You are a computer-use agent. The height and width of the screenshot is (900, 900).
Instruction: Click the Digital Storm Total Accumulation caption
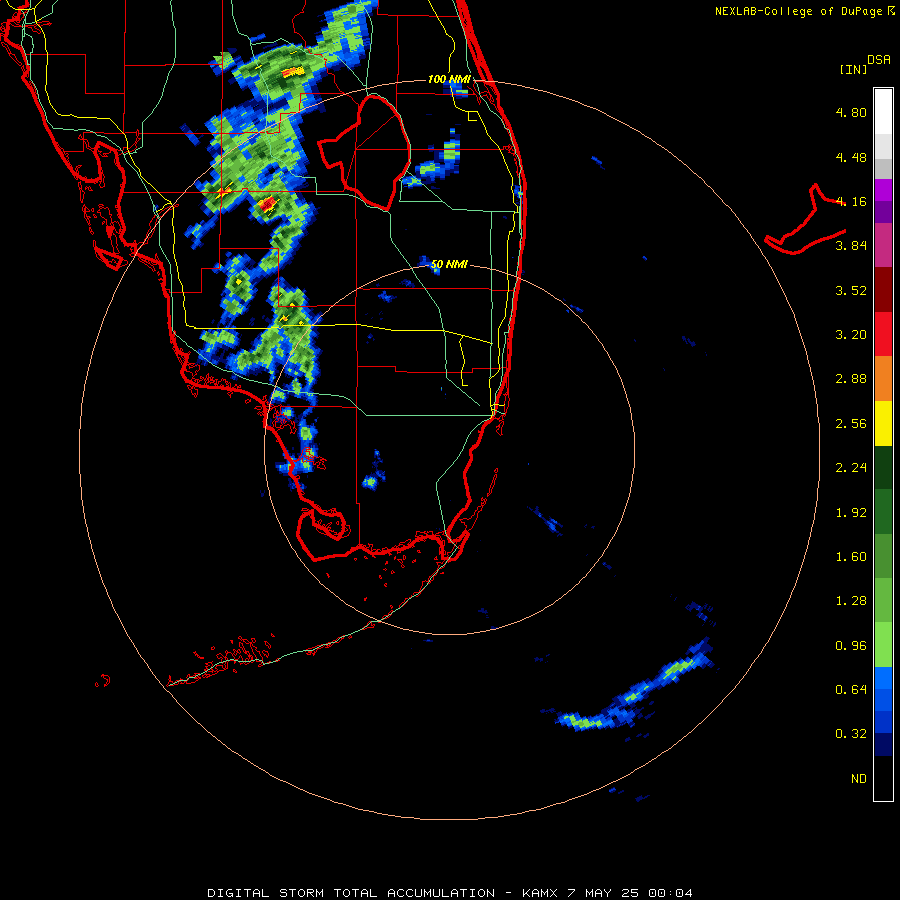[x=449, y=893]
